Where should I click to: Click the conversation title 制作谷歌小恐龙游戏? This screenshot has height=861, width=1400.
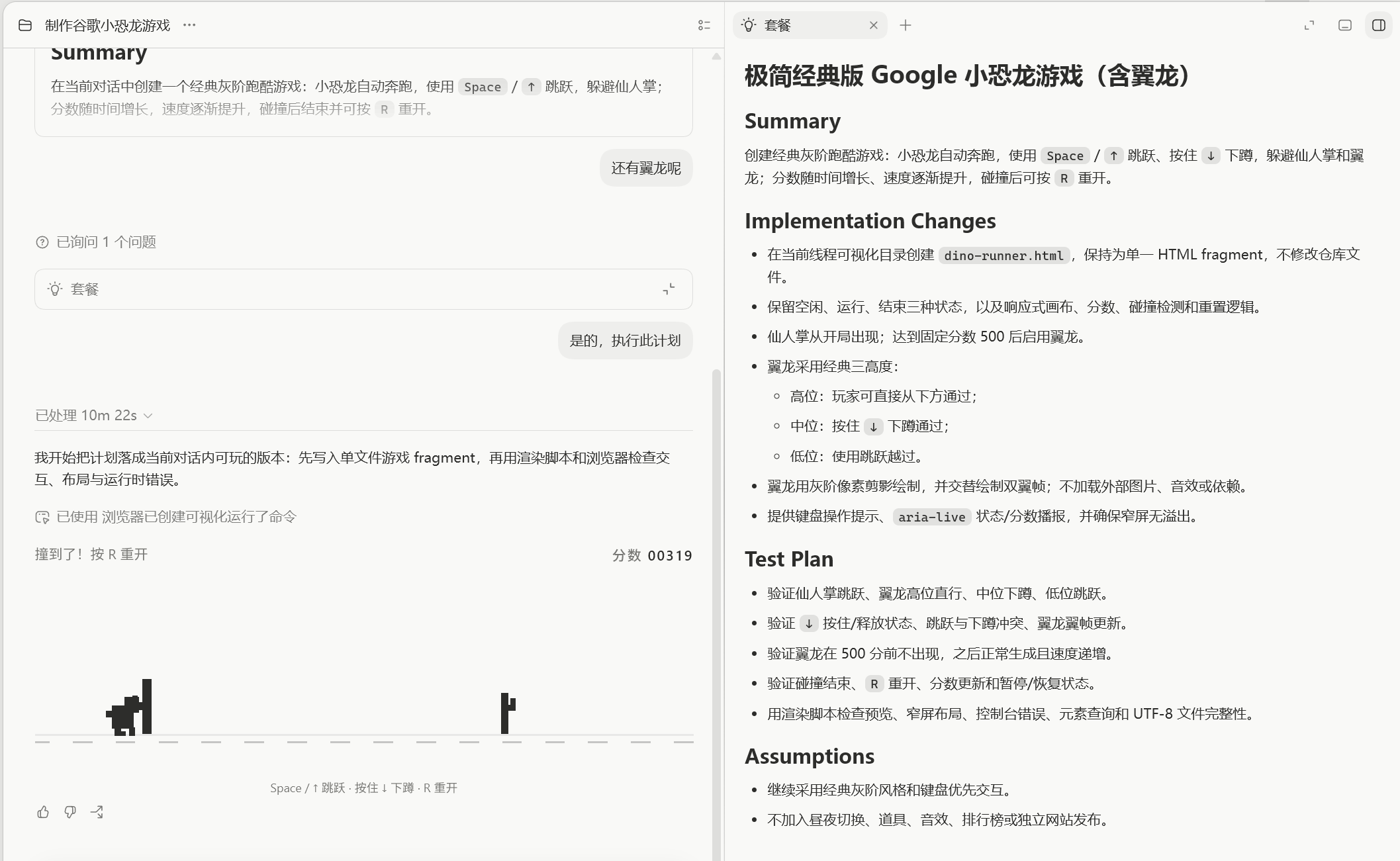(107, 25)
